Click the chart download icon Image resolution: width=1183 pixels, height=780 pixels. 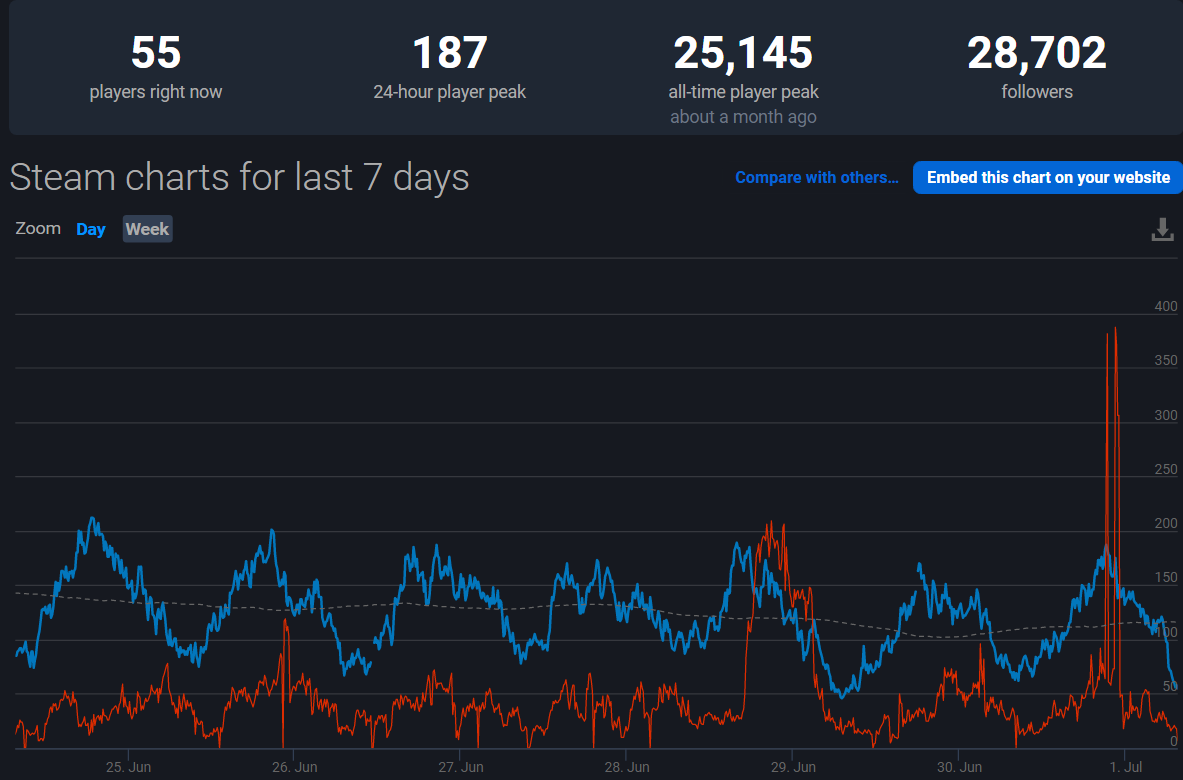[1162, 229]
